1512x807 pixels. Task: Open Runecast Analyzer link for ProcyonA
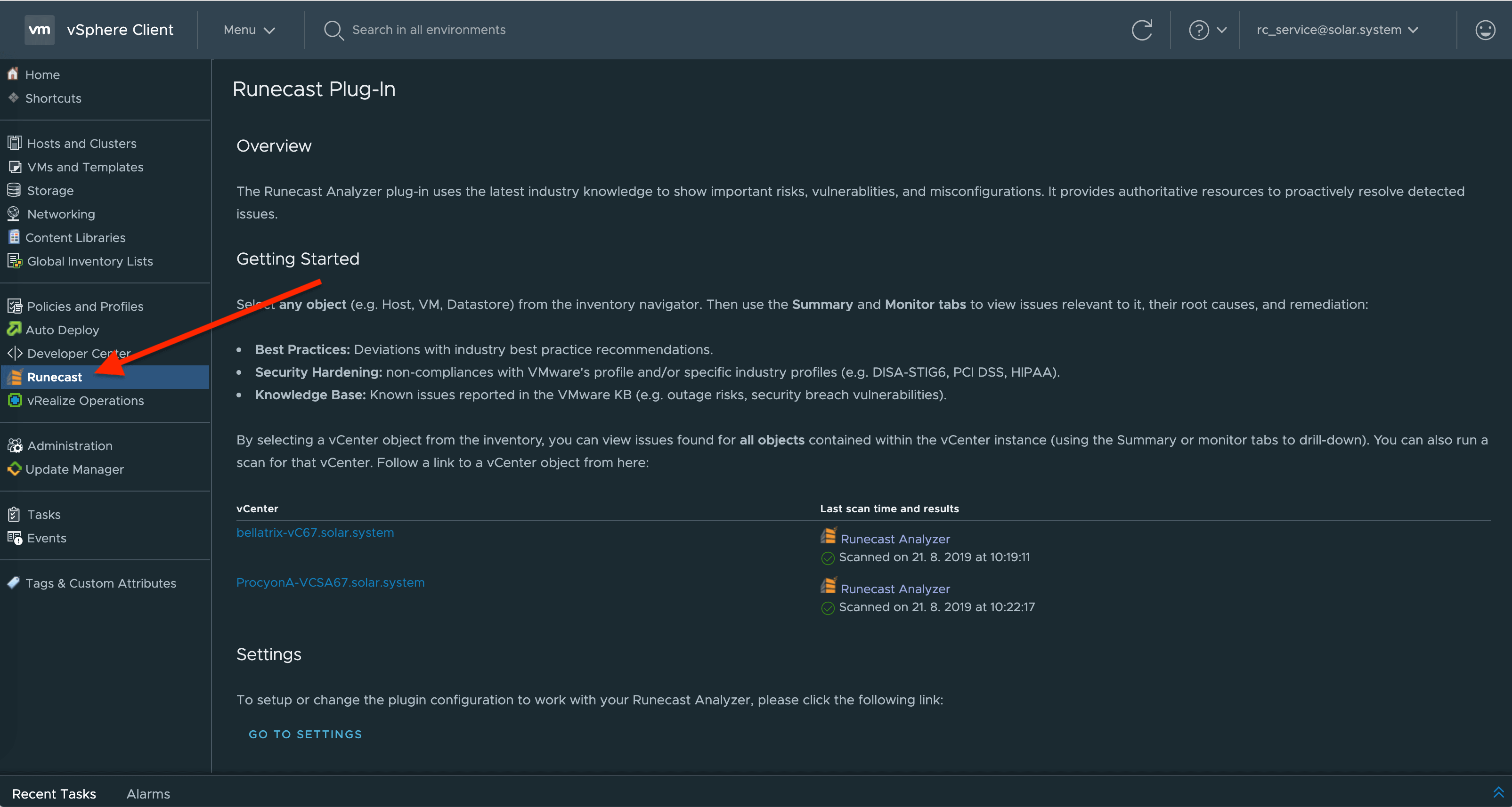click(x=895, y=589)
